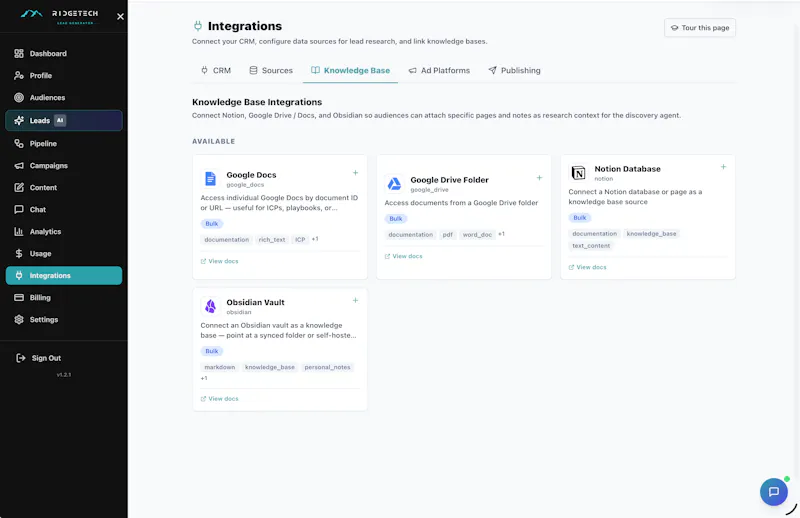Viewport: 800px width, 518px height.
Task: Click the Google Docs file icon
Action: (210, 179)
